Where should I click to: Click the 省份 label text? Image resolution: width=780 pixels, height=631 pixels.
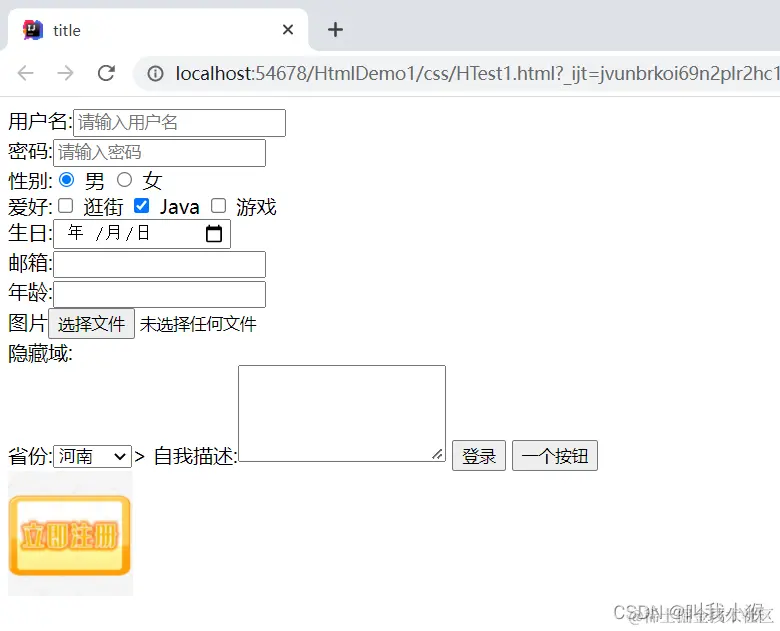(30, 456)
